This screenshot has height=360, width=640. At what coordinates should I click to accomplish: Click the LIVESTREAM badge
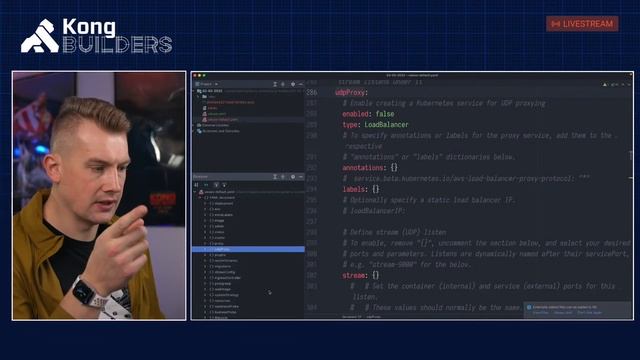582,24
